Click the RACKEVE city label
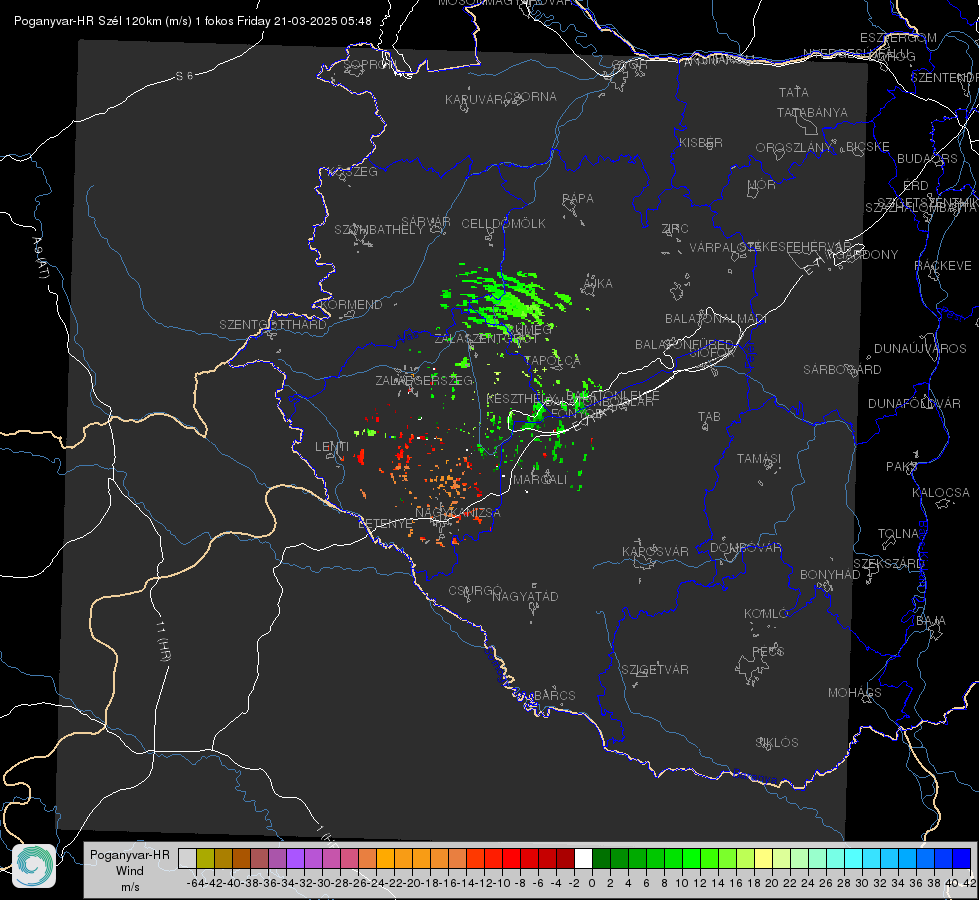The width and height of the screenshot is (979, 900). pos(943,266)
